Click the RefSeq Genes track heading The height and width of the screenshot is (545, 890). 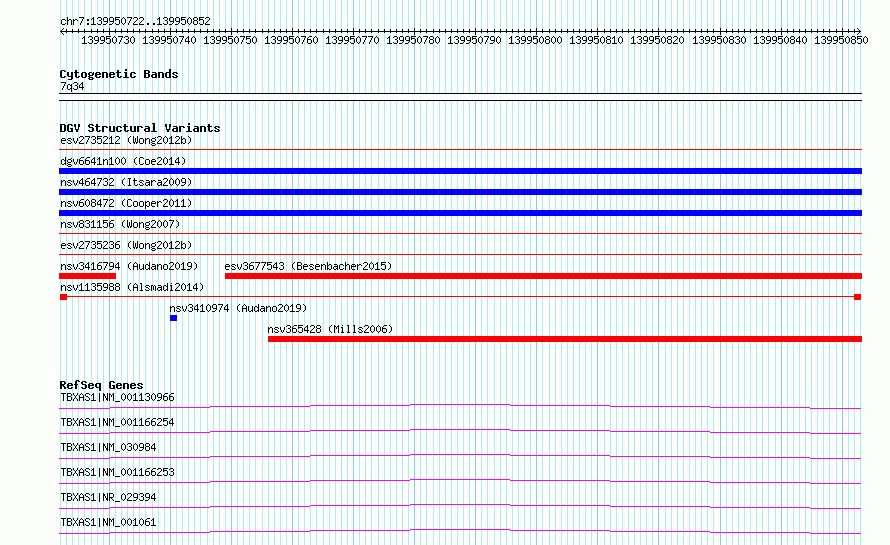101,385
